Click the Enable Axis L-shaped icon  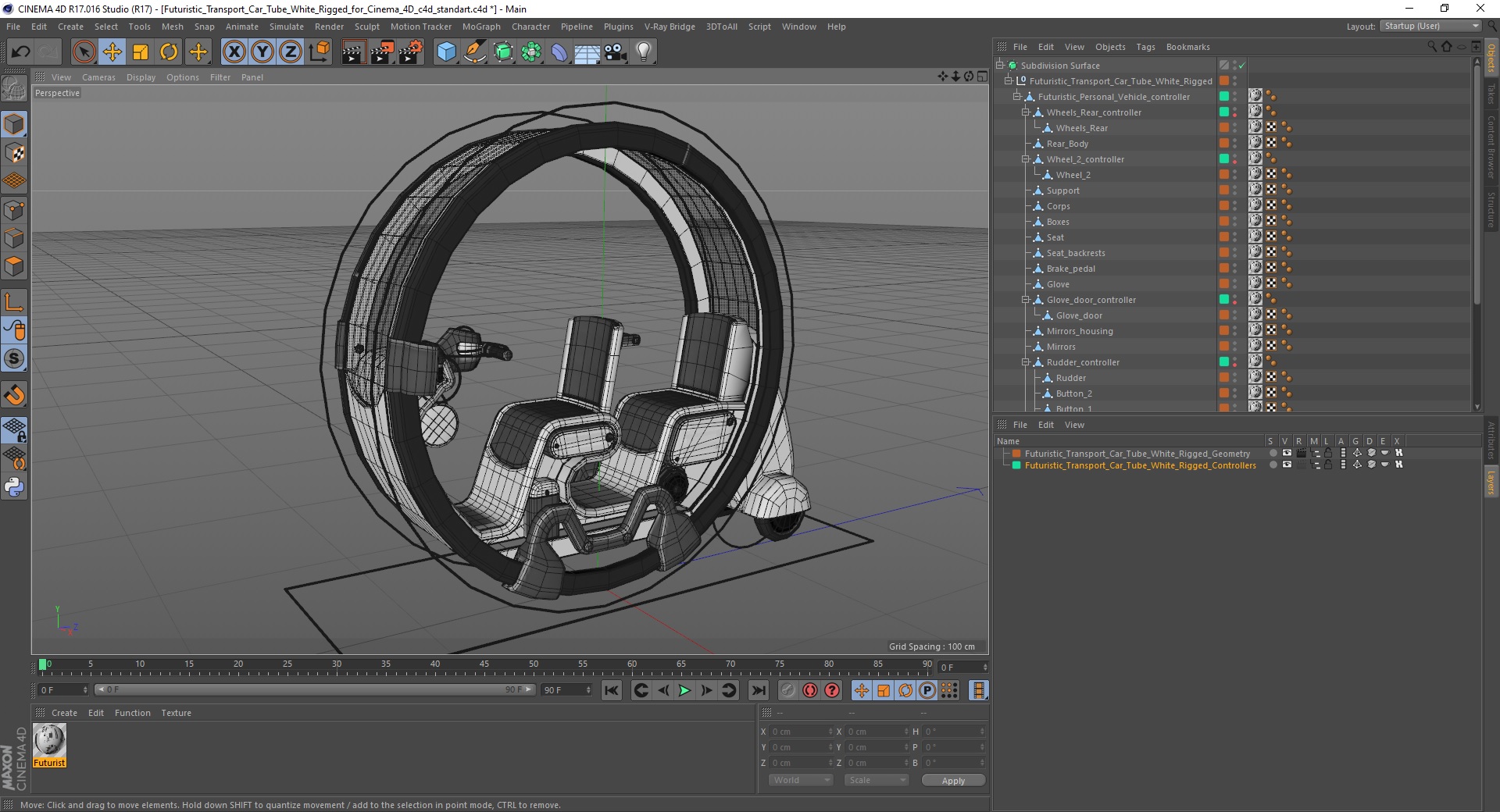14,302
